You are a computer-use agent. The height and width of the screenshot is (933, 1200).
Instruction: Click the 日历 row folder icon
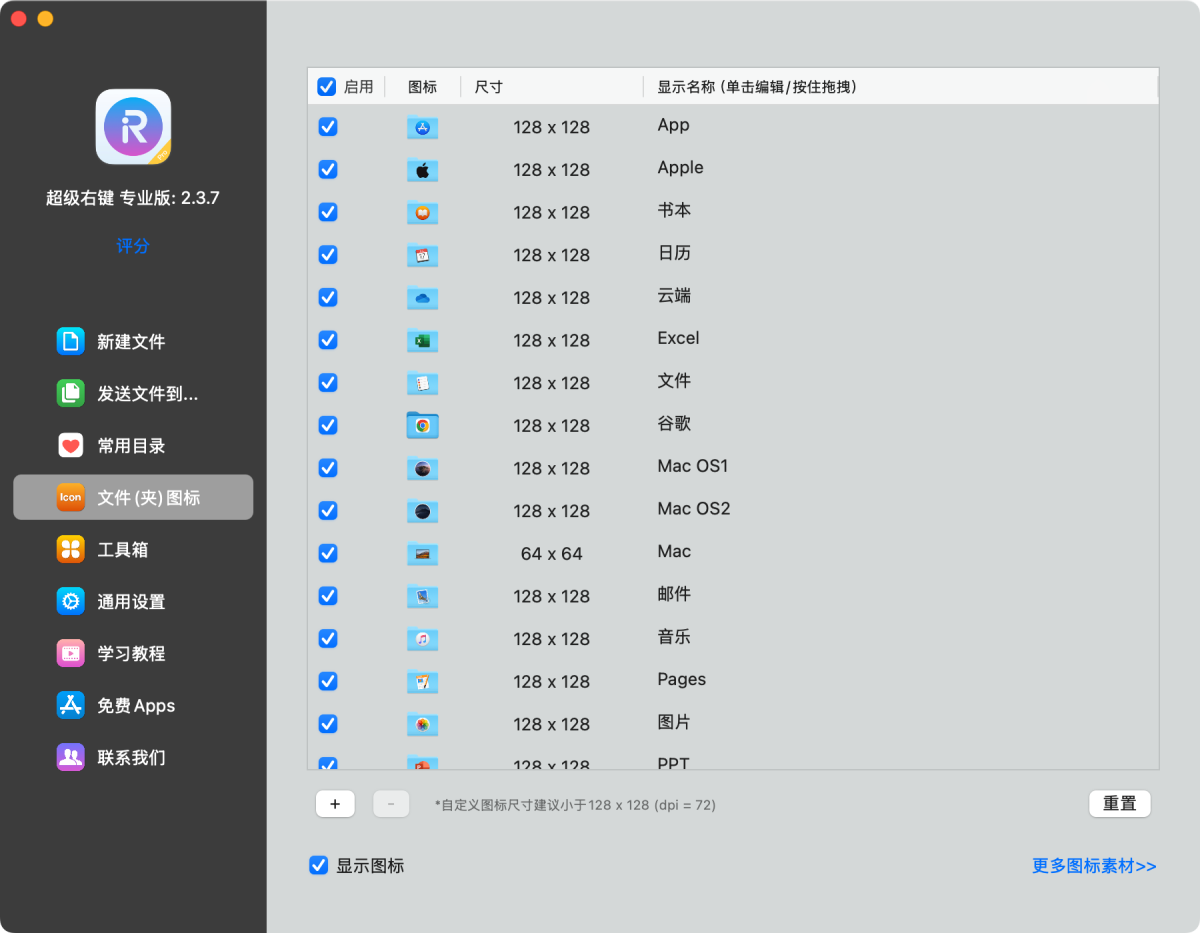point(423,255)
